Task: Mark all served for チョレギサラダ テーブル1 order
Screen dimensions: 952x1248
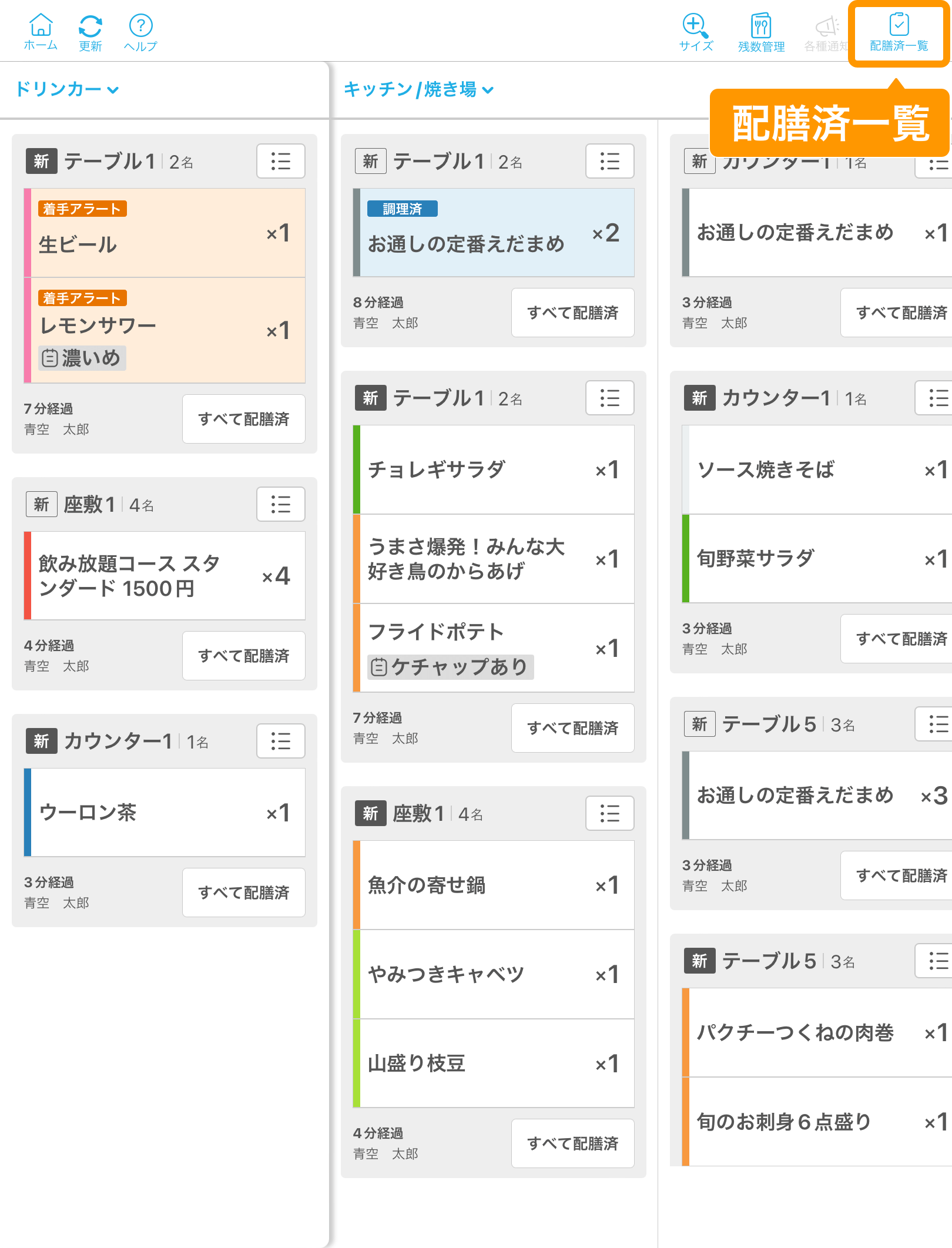Action: [x=573, y=728]
